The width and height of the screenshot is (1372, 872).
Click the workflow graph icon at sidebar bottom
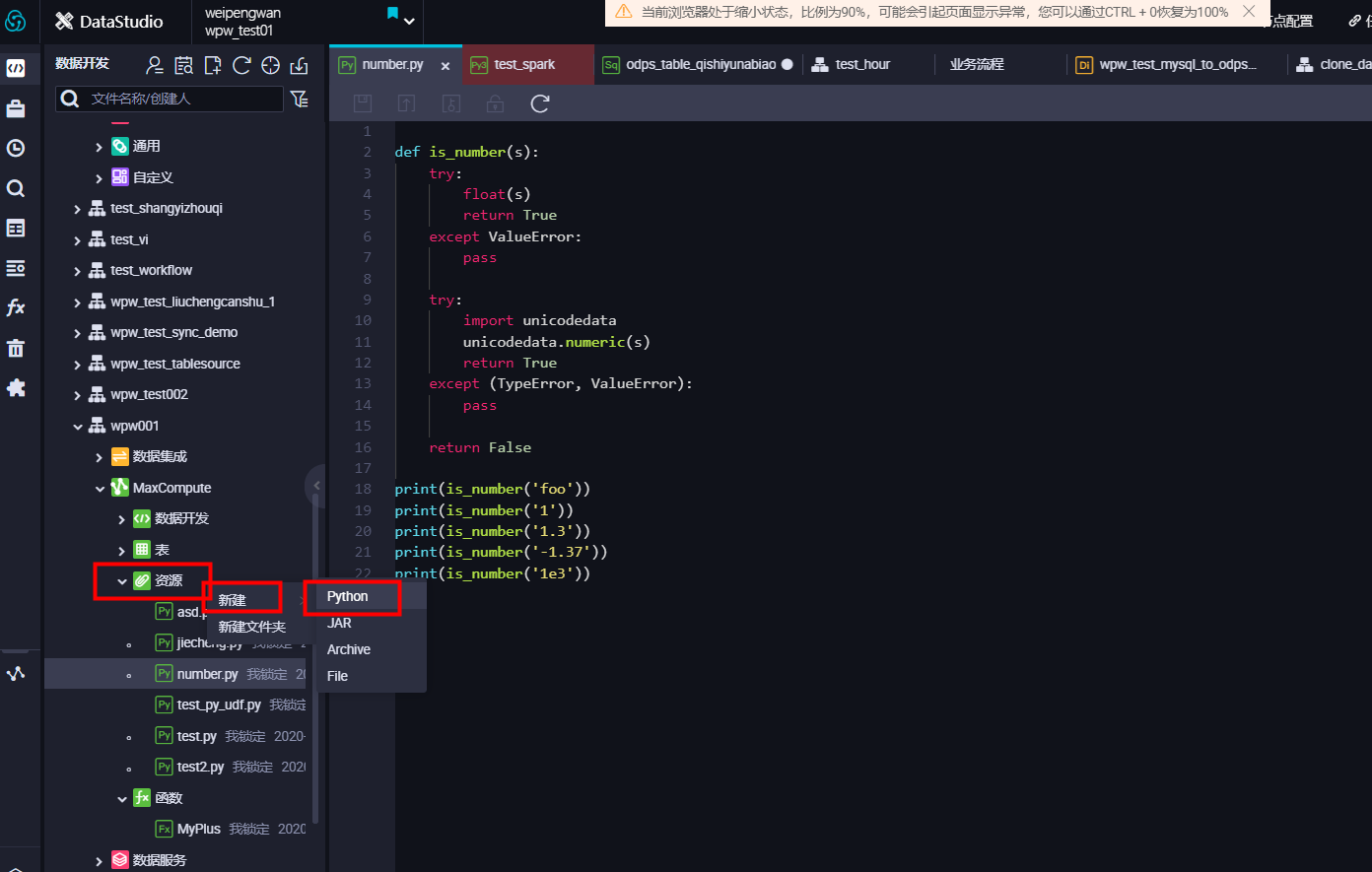tap(16, 674)
